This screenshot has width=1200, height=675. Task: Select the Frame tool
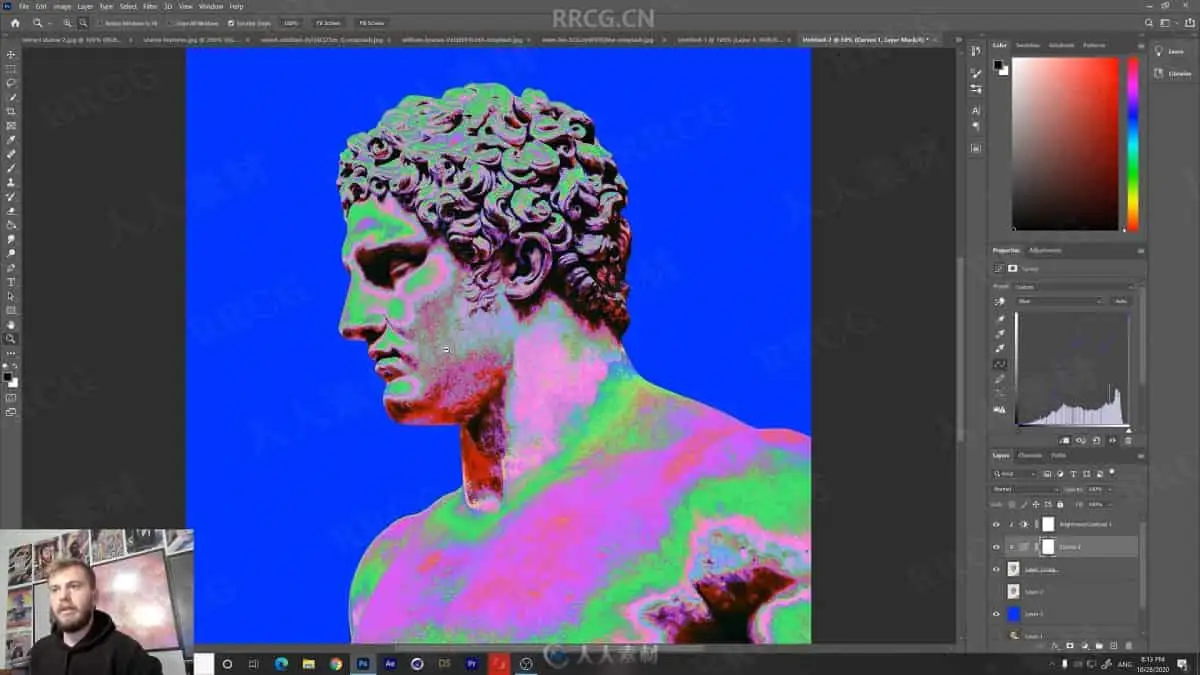(11, 125)
